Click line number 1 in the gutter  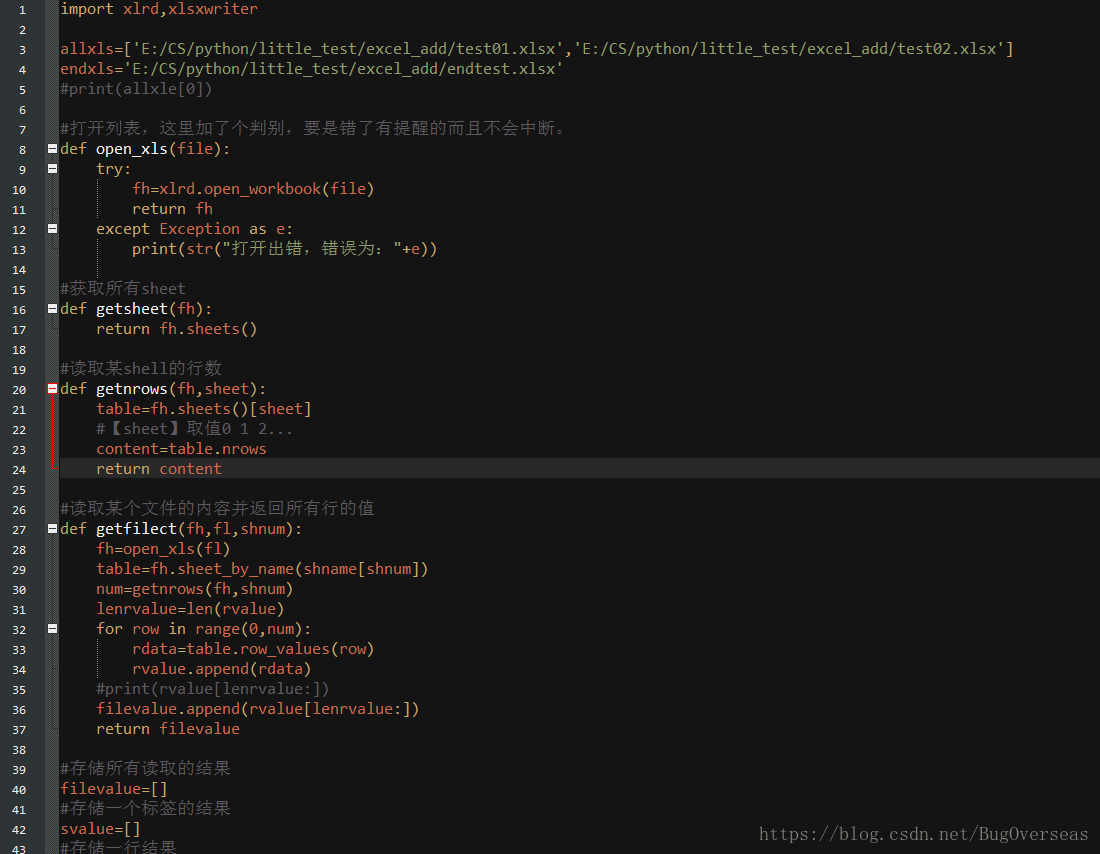click(22, 10)
